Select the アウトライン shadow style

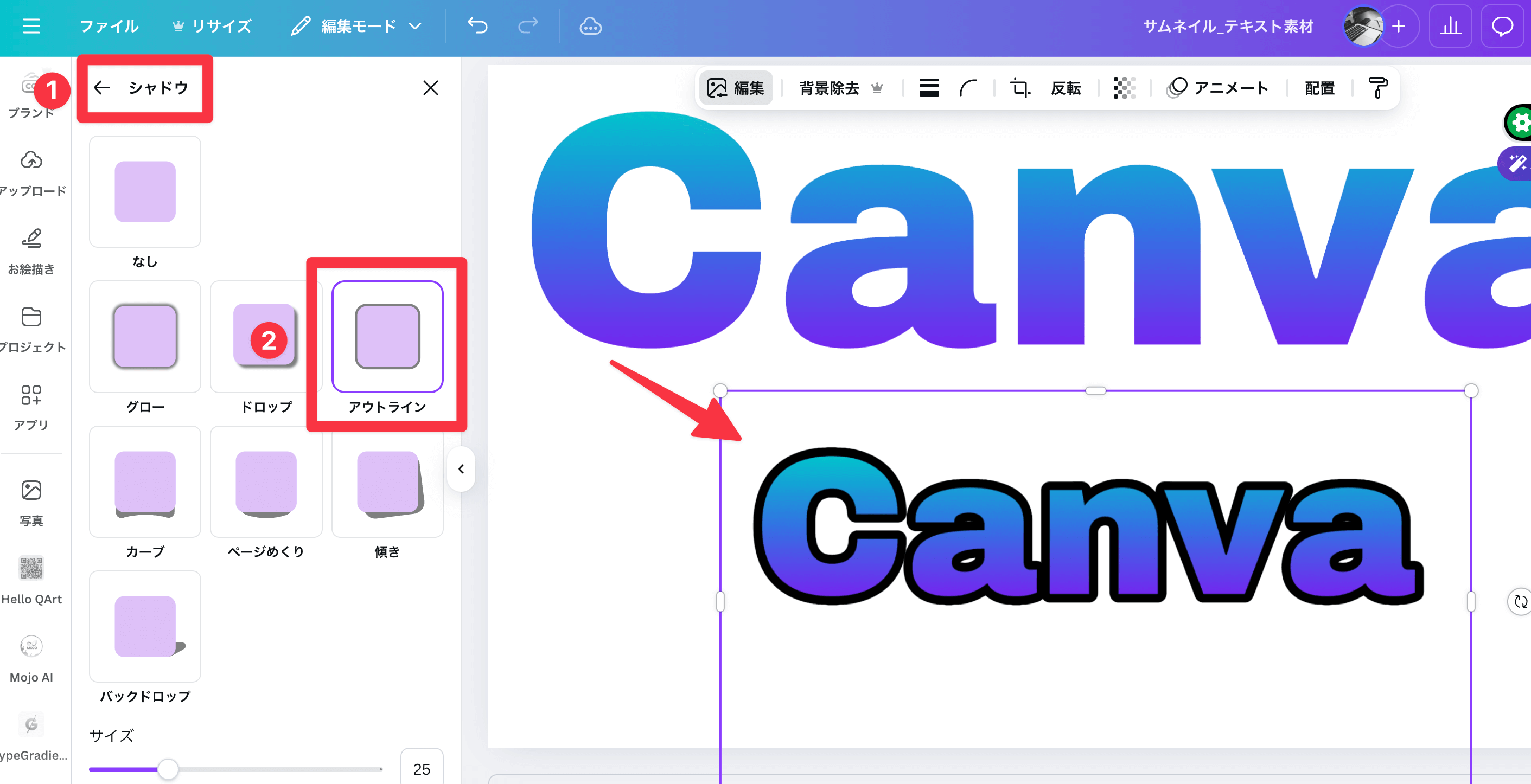click(x=387, y=337)
